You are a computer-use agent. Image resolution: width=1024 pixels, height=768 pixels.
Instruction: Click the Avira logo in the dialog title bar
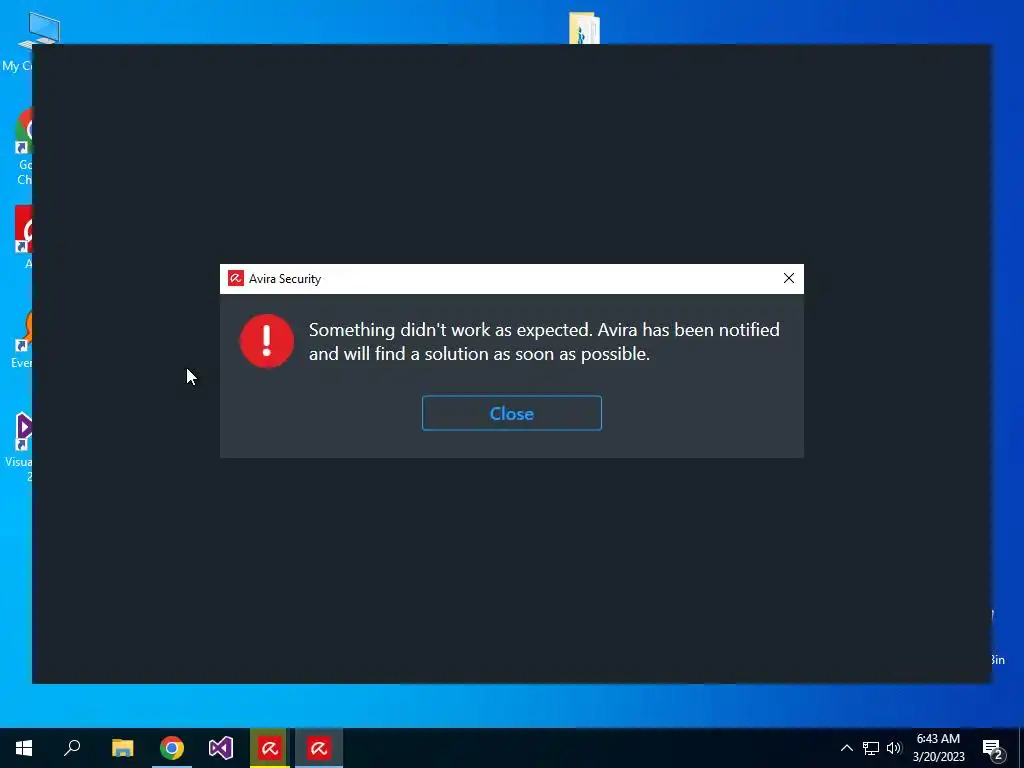click(235, 279)
